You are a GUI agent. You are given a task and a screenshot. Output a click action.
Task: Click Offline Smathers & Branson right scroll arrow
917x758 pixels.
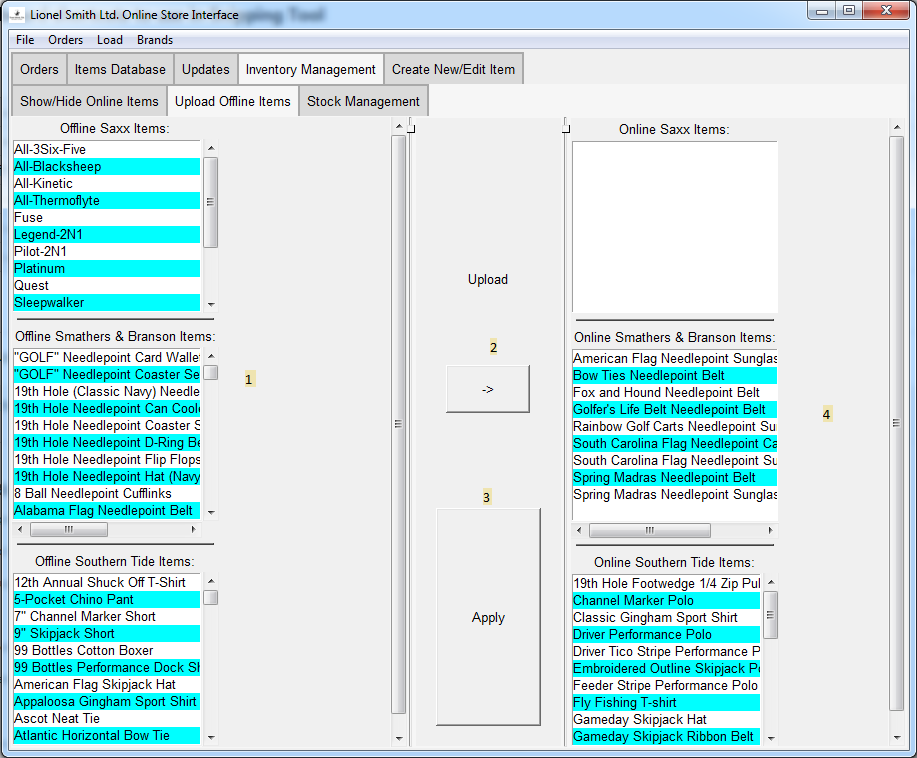(194, 529)
